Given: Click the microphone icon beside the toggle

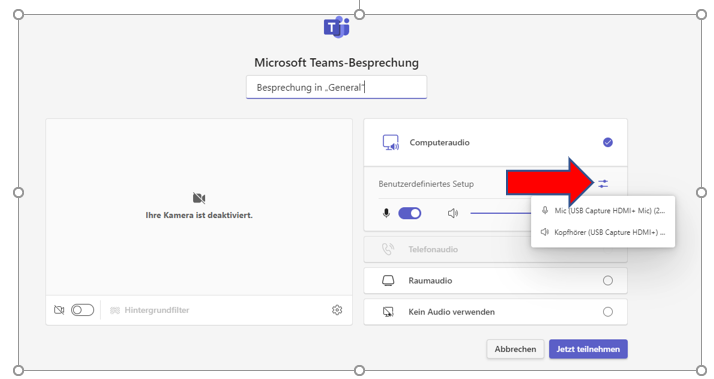Looking at the screenshot, I should point(386,213).
